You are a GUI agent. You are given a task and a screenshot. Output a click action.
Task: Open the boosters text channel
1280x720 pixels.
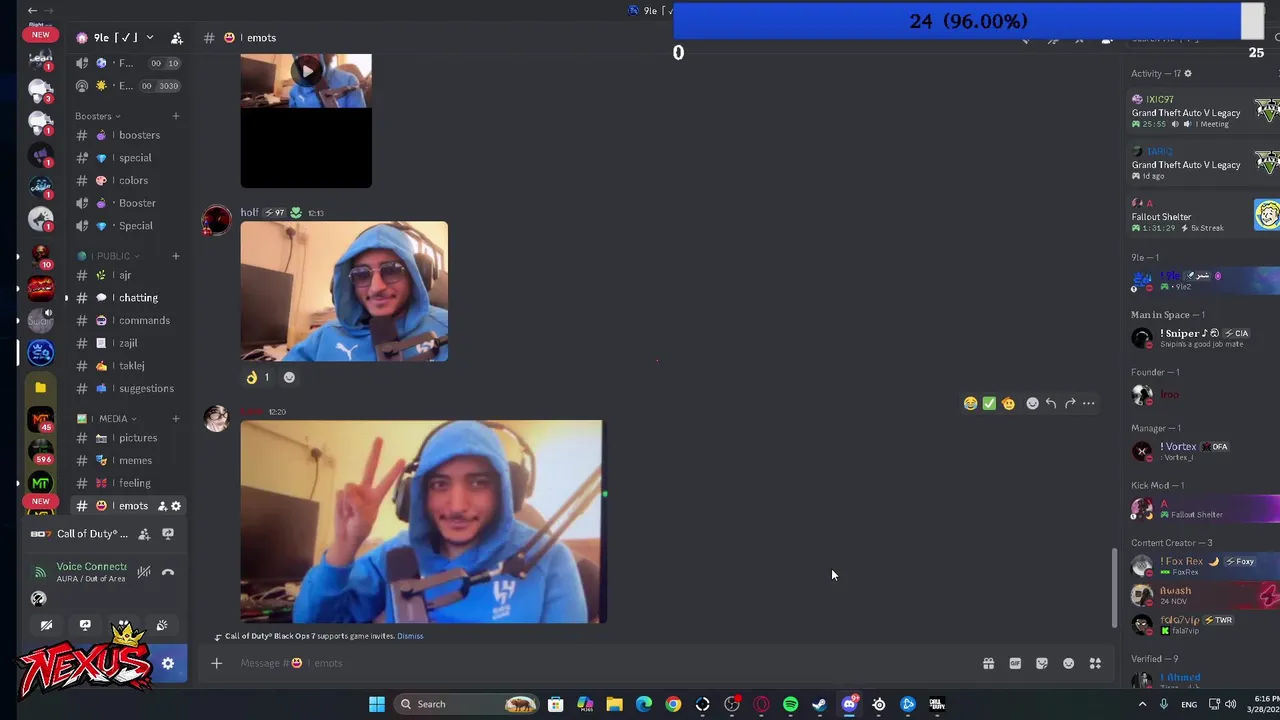coord(128,135)
